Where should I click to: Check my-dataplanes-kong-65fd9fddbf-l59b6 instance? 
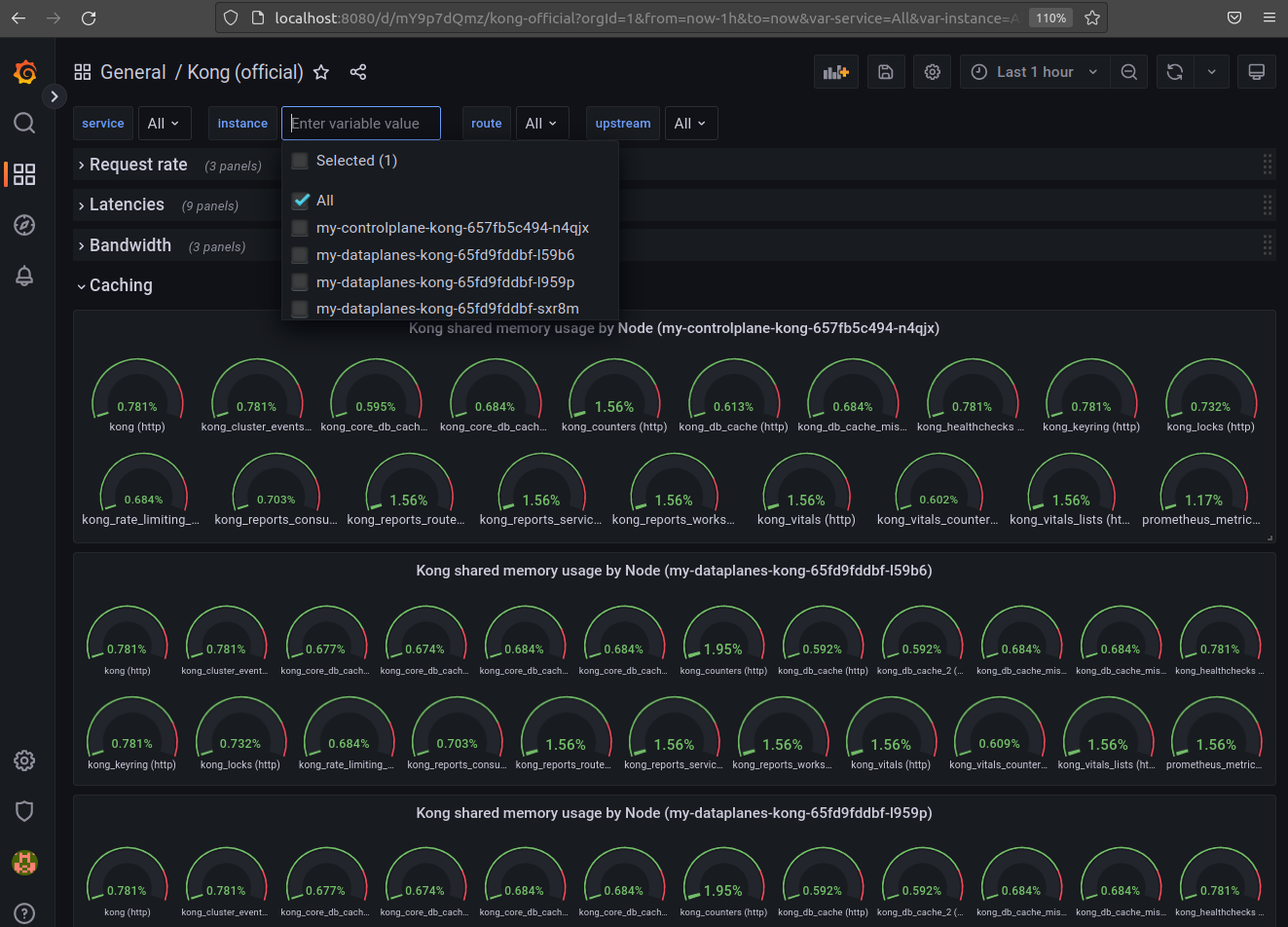click(x=300, y=255)
